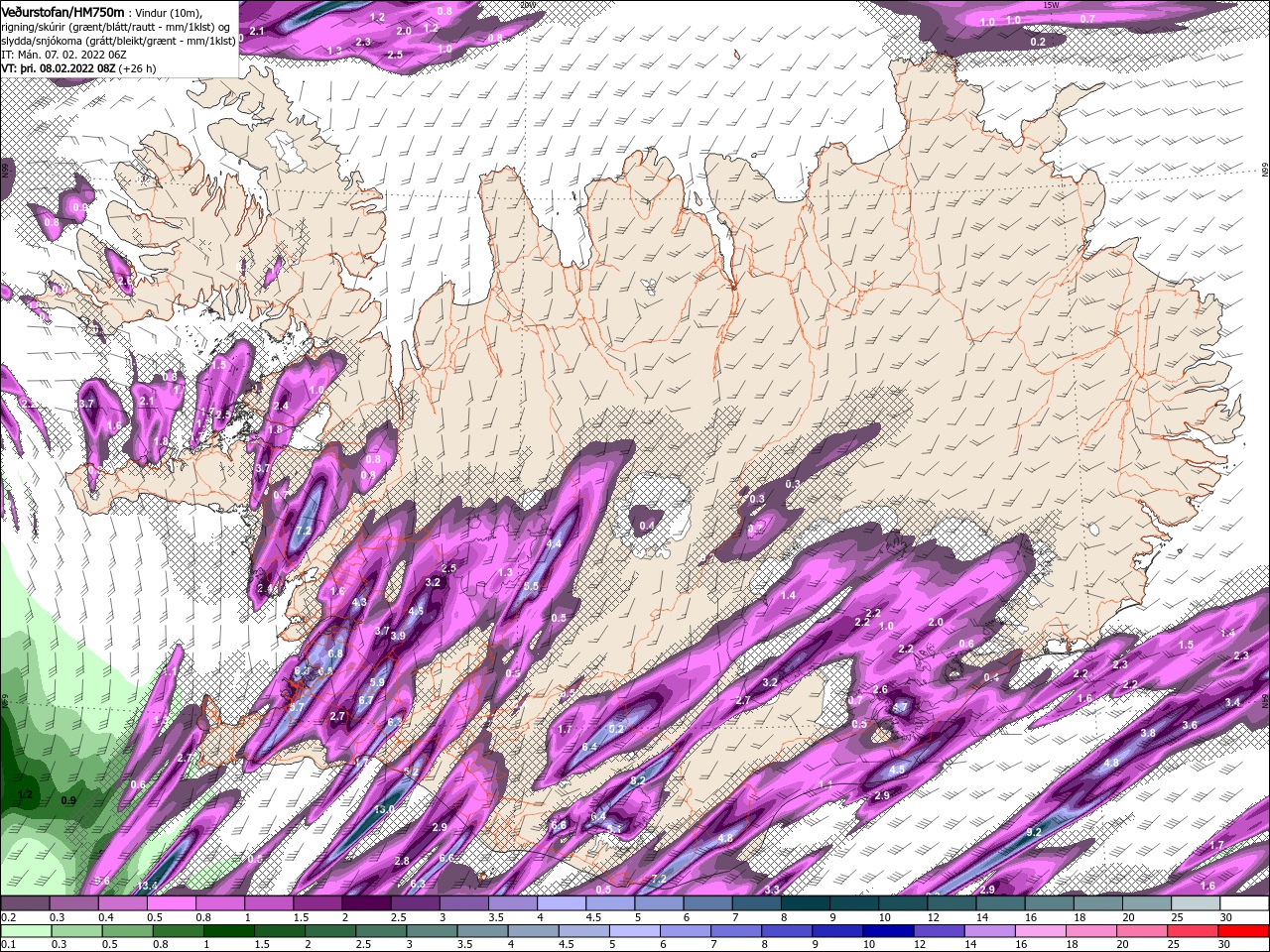The image size is (1270, 952).
Task: Select the bright pink swatch at 0.5 on the upper scale
Action: click(171, 903)
